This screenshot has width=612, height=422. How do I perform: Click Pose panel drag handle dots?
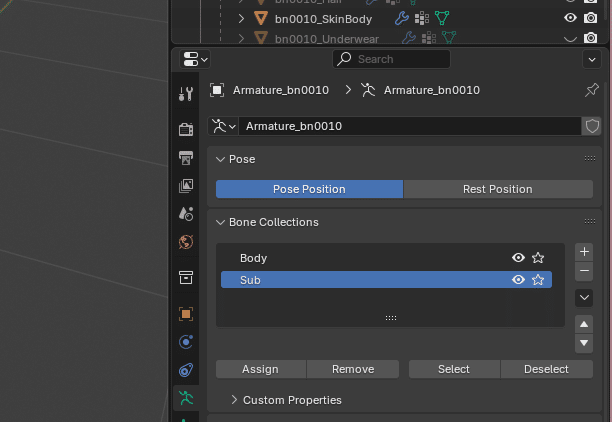(x=590, y=158)
